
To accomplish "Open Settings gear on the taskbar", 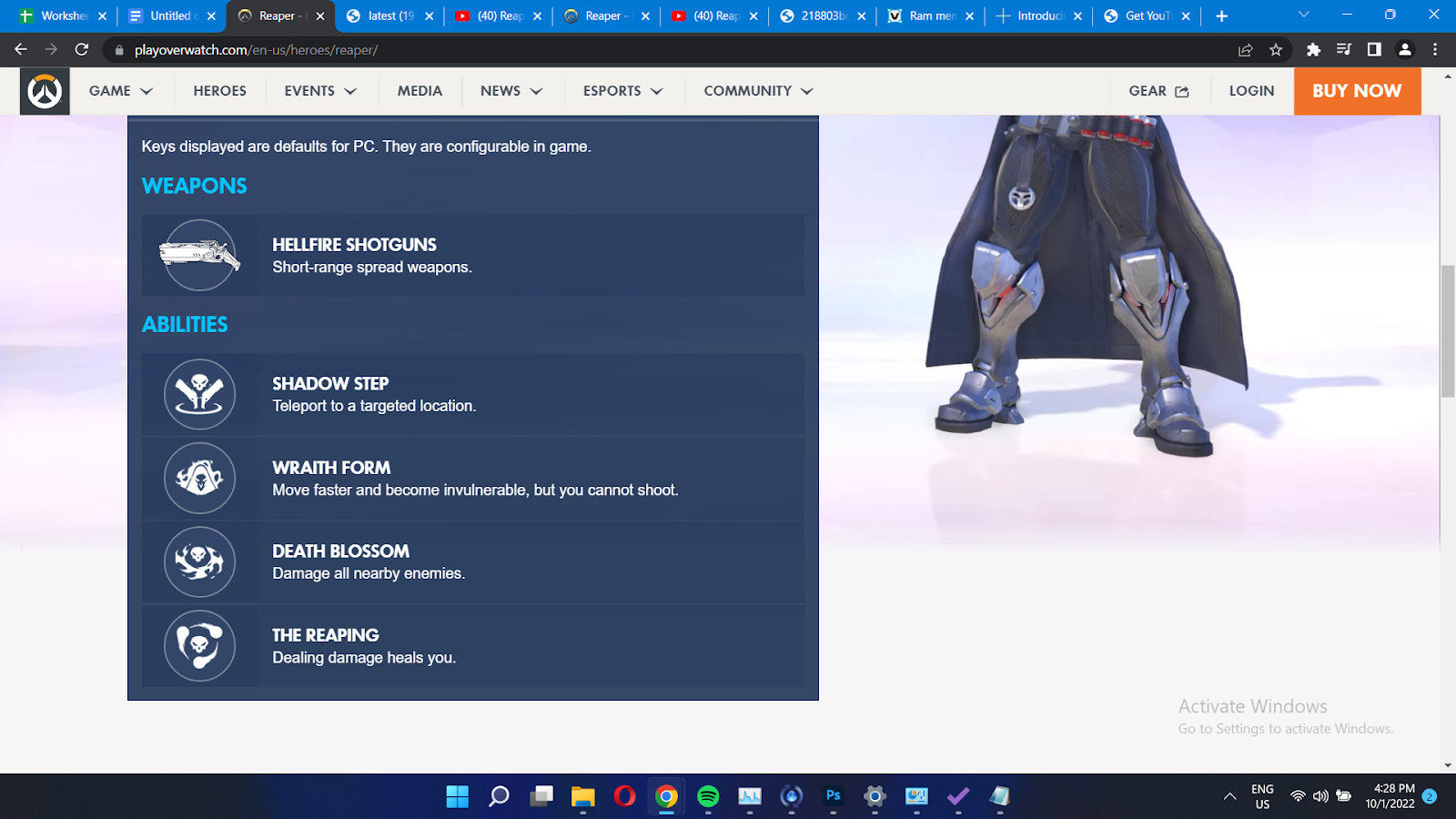I will pyautogui.click(x=875, y=797).
